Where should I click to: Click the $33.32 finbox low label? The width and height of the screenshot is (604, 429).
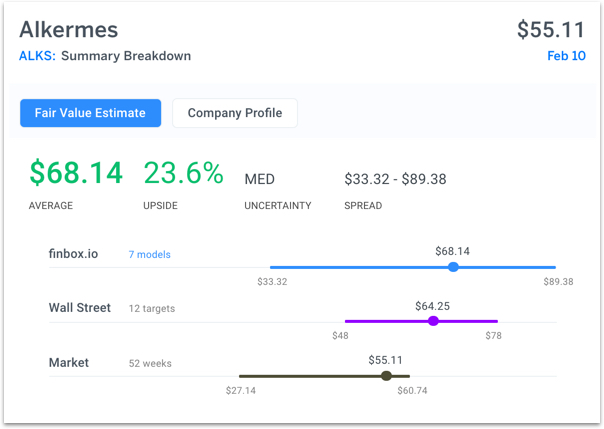272,282
